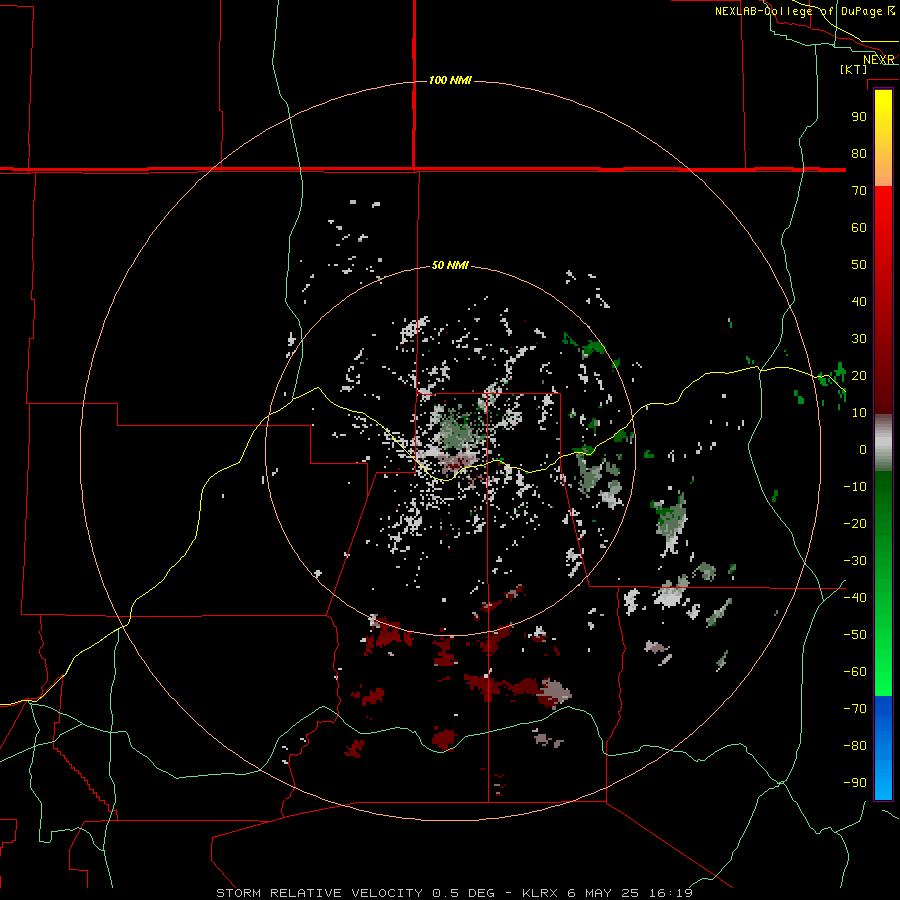Click the -80 value on the velocity scale
Image resolution: width=900 pixels, height=900 pixels.
(855, 746)
